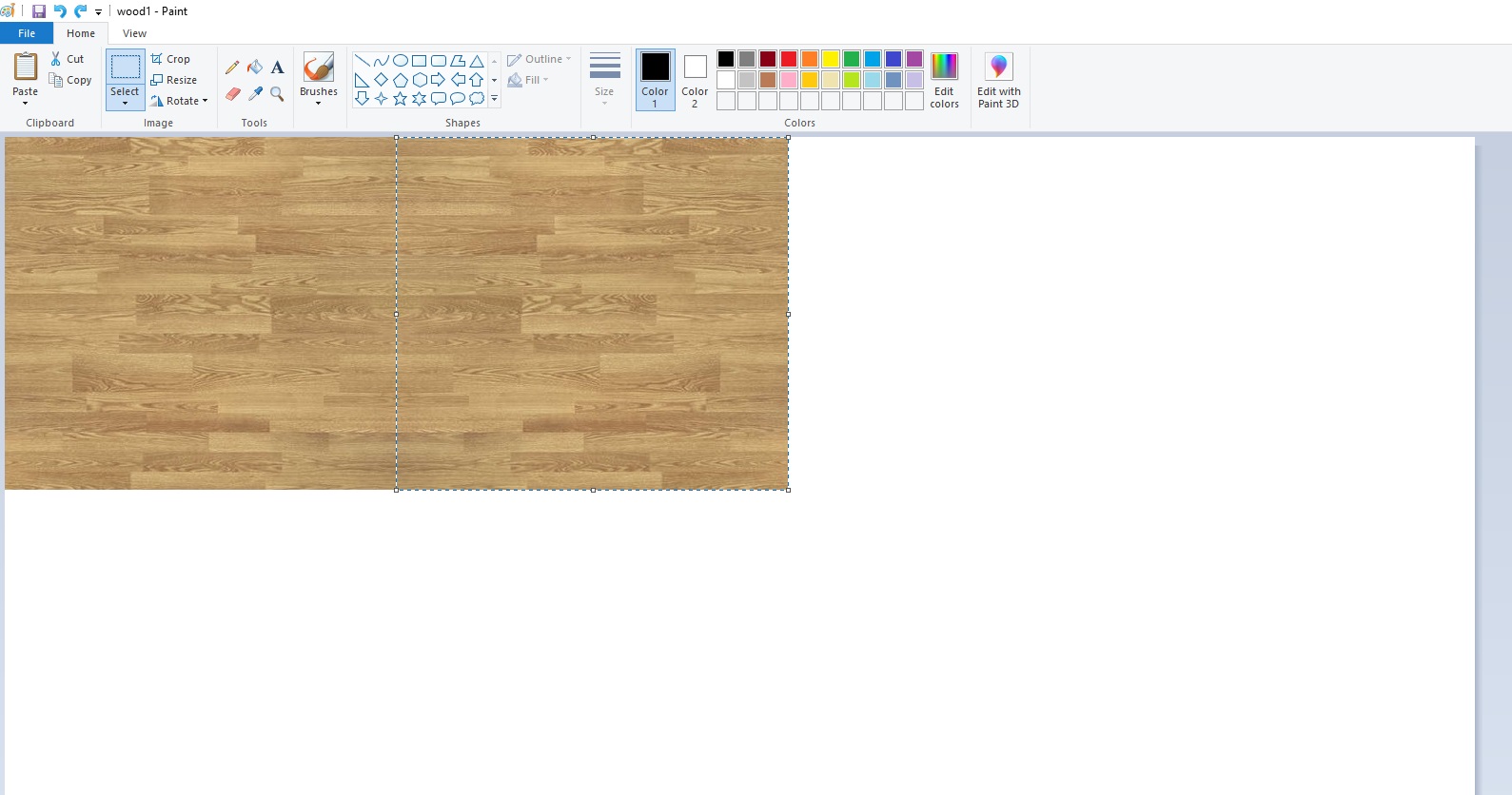Choose the Right triangle shape
This screenshot has height=795, width=1512.
363,80
